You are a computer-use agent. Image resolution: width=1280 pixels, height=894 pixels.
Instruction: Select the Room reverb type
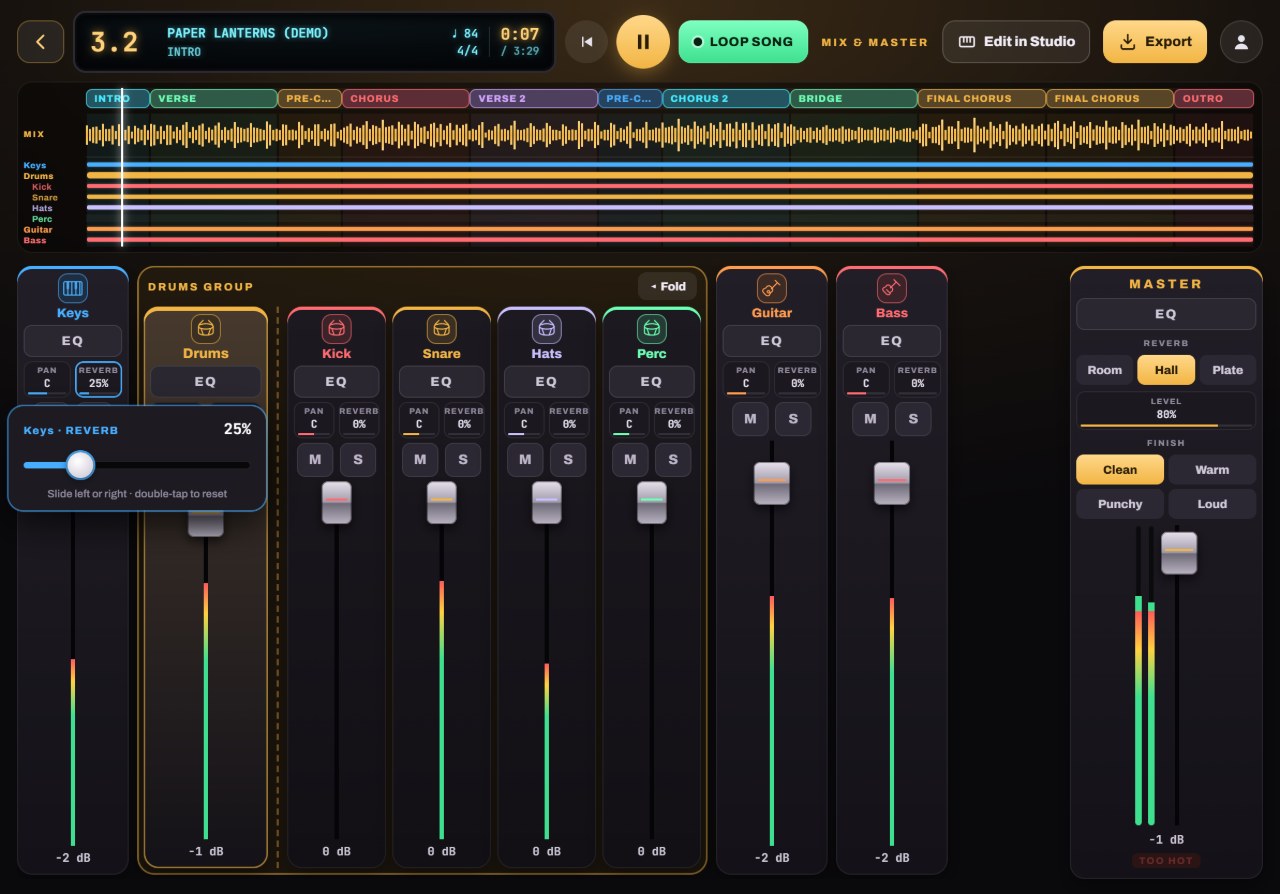point(1105,370)
